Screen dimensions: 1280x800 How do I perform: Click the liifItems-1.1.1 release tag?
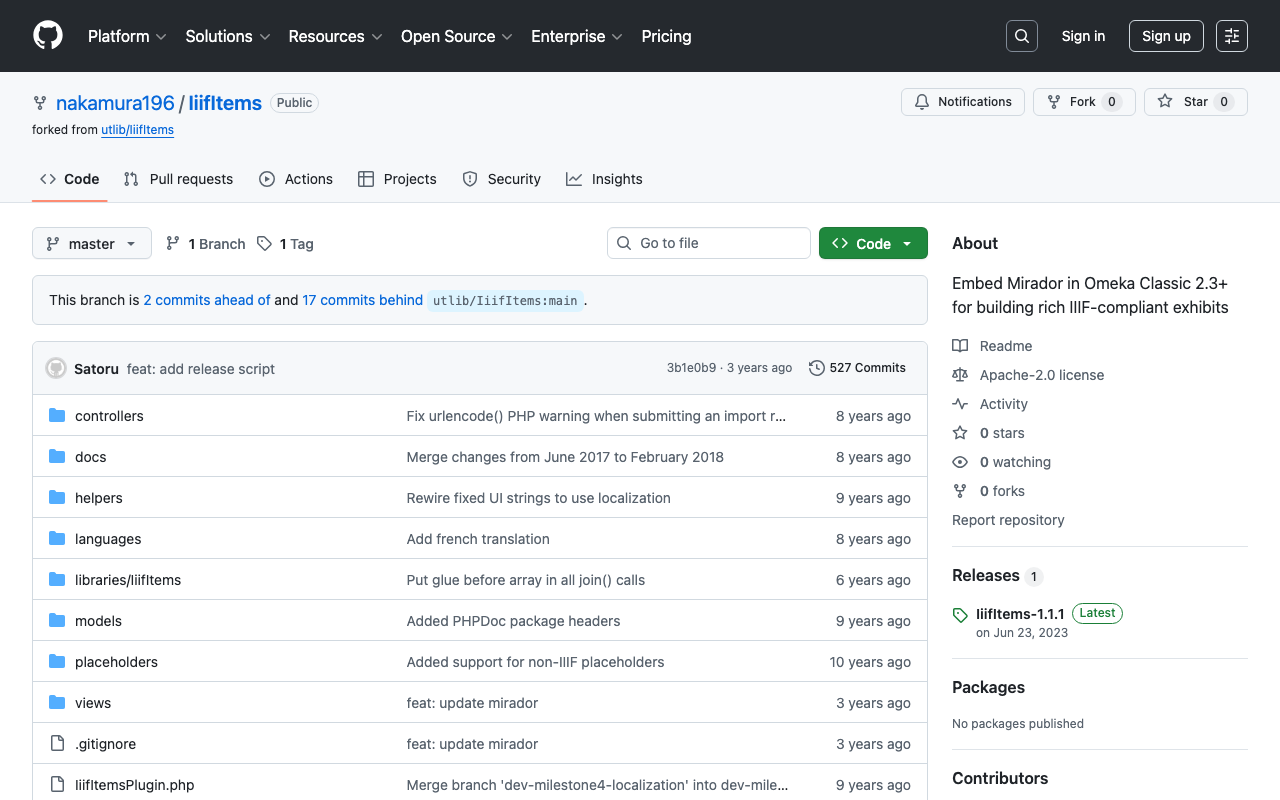pos(1020,613)
